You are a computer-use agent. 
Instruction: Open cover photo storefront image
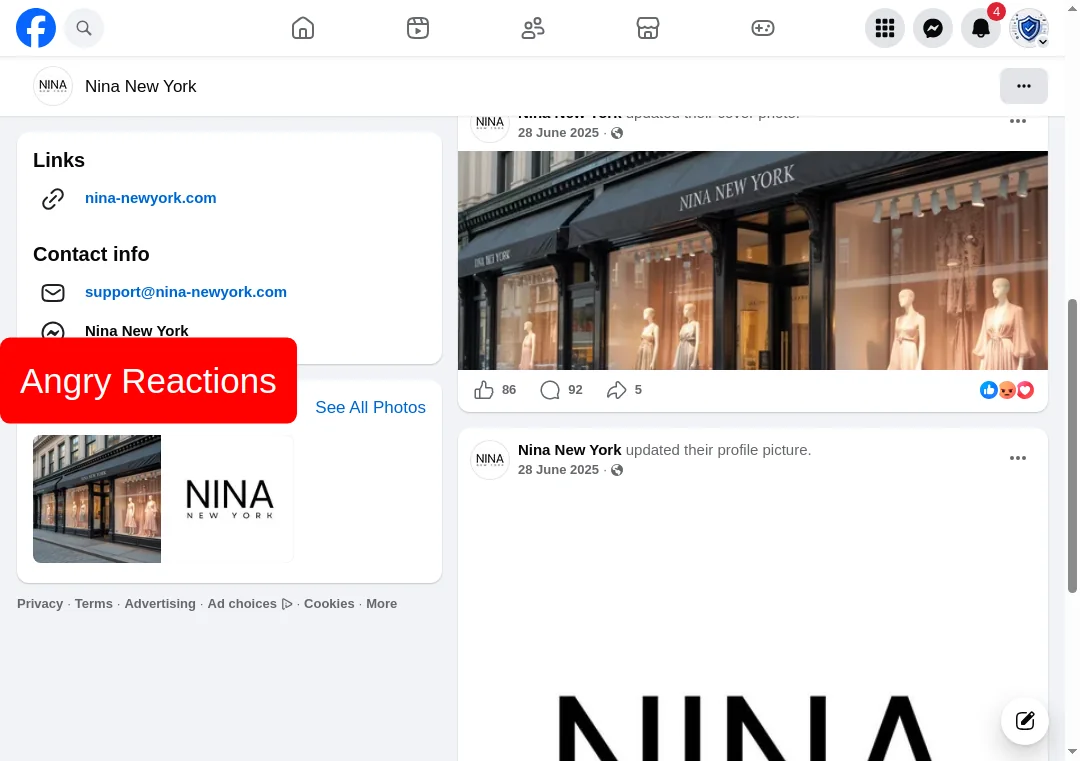coord(753,260)
